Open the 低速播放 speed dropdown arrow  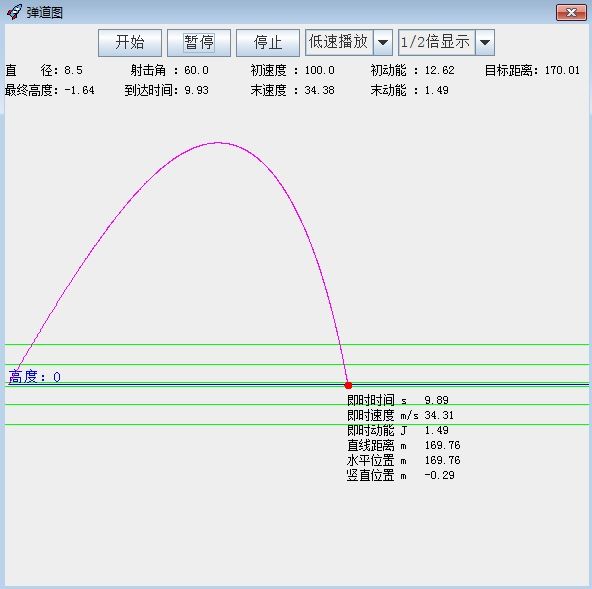tap(383, 43)
